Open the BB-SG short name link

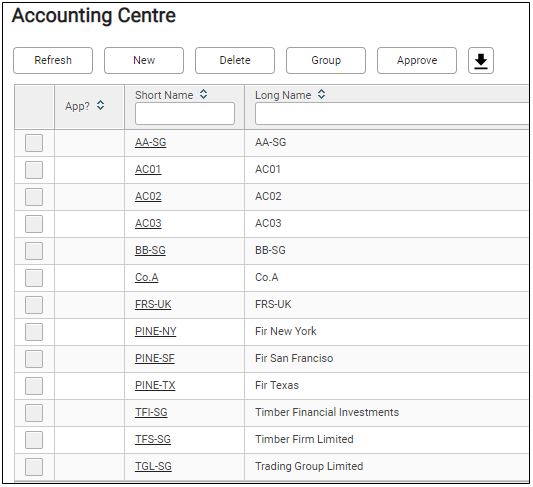tap(150, 250)
